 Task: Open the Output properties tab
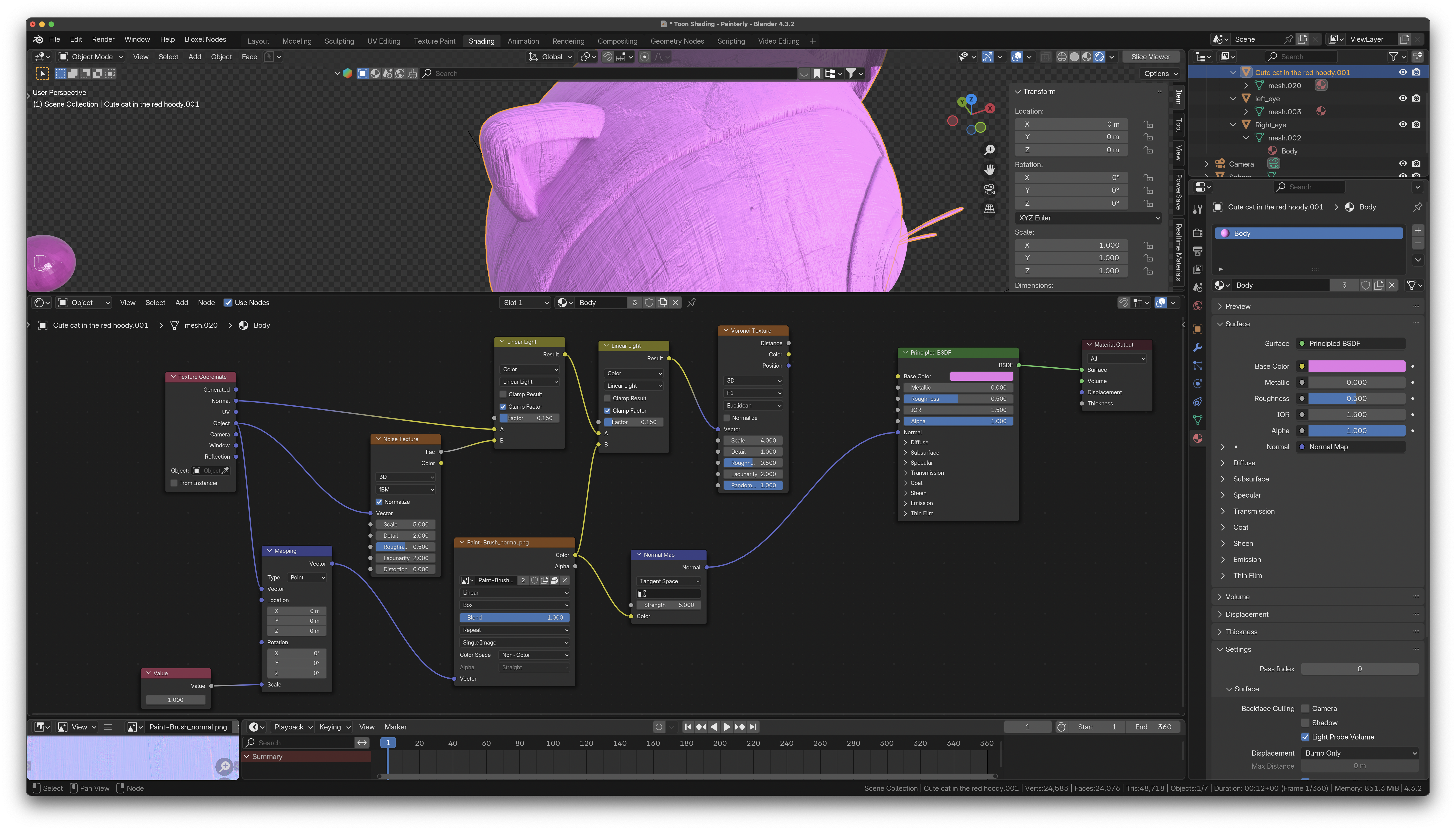click(x=1198, y=251)
